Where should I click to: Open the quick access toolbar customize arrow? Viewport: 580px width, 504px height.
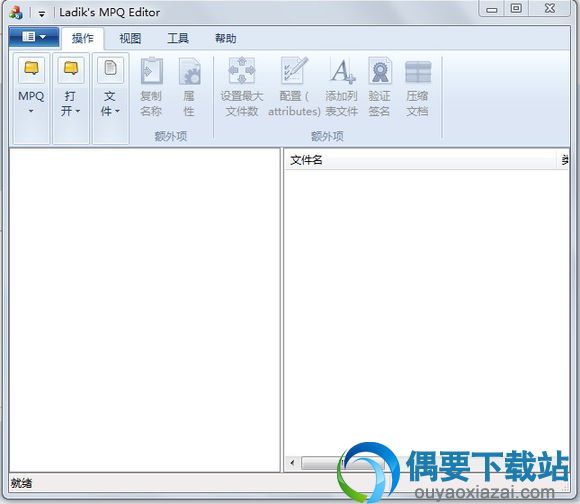(x=42, y=14)
